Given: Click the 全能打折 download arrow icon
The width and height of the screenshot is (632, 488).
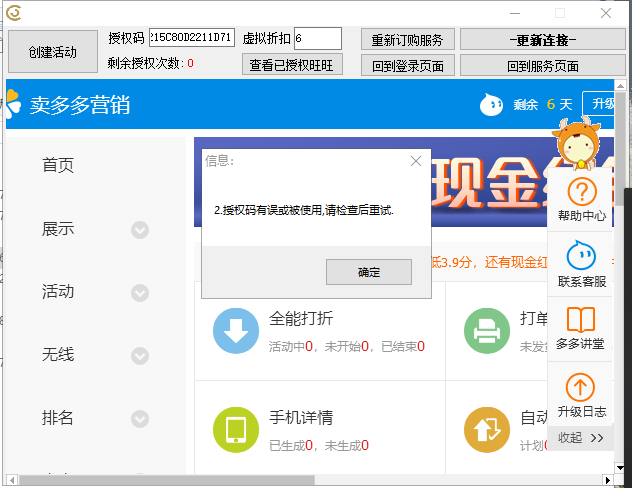Looking at the screenshot, I should 236,331.
